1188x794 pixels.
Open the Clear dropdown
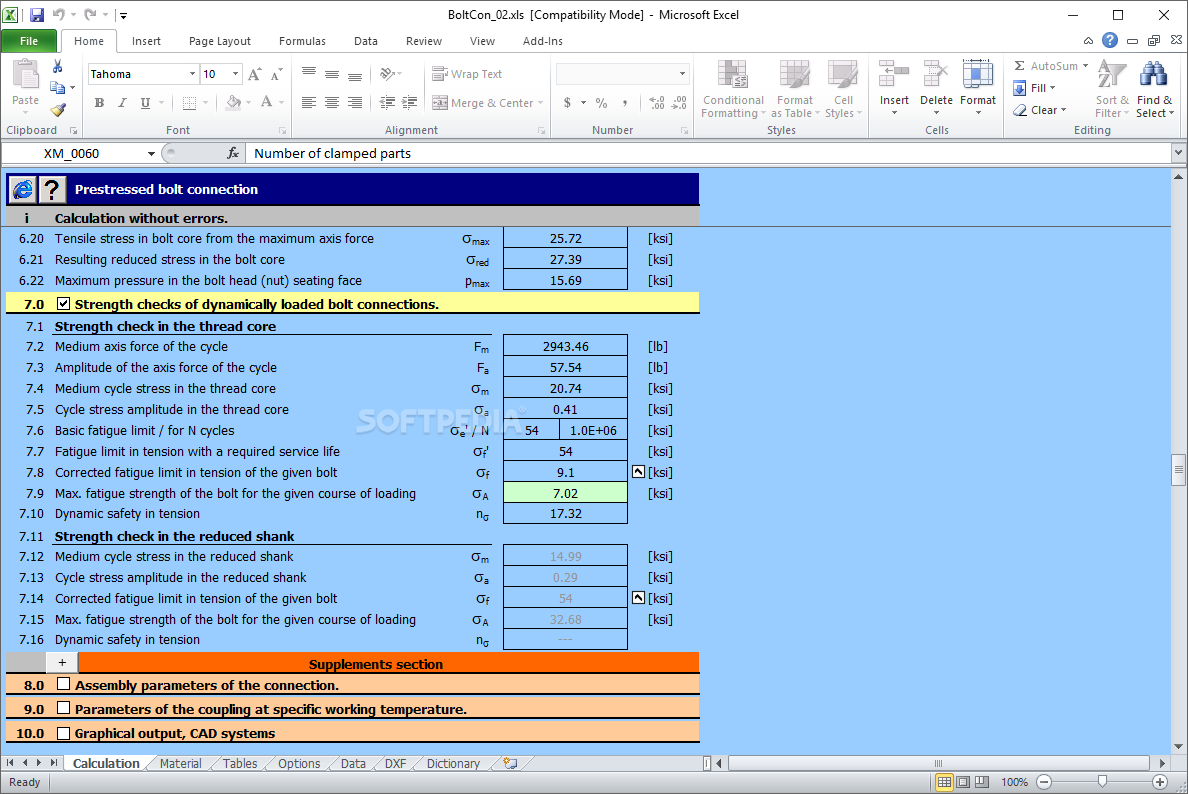pos(1040,110)
